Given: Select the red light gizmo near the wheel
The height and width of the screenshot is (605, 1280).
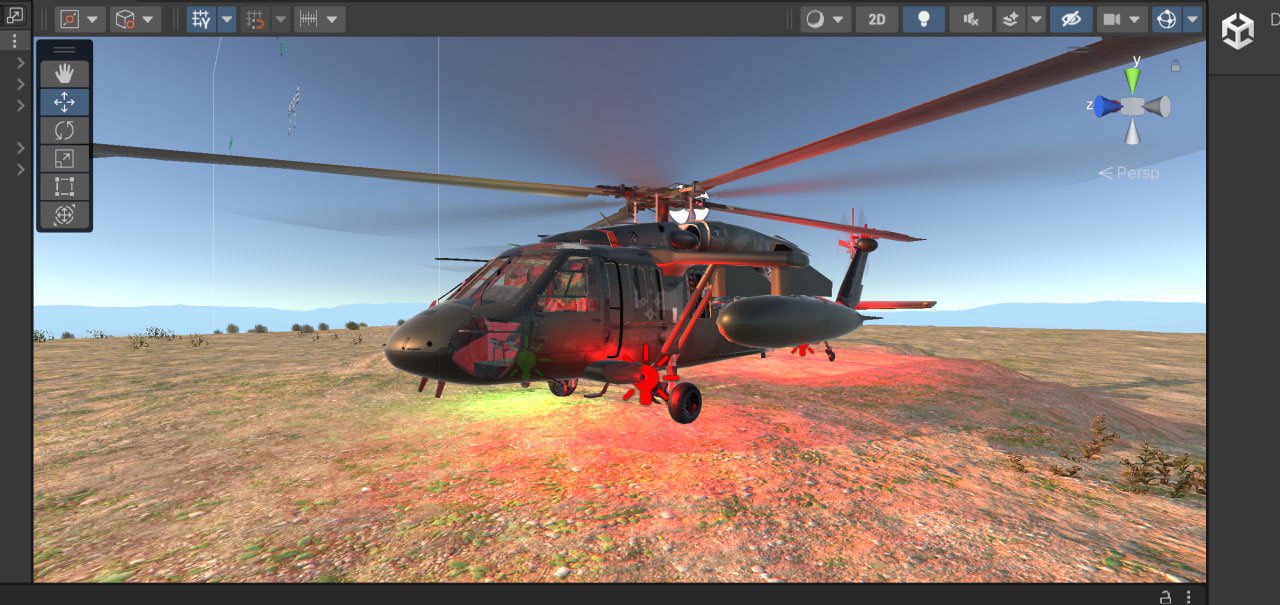Looking at the screenshot, I should tap(646, 381).
